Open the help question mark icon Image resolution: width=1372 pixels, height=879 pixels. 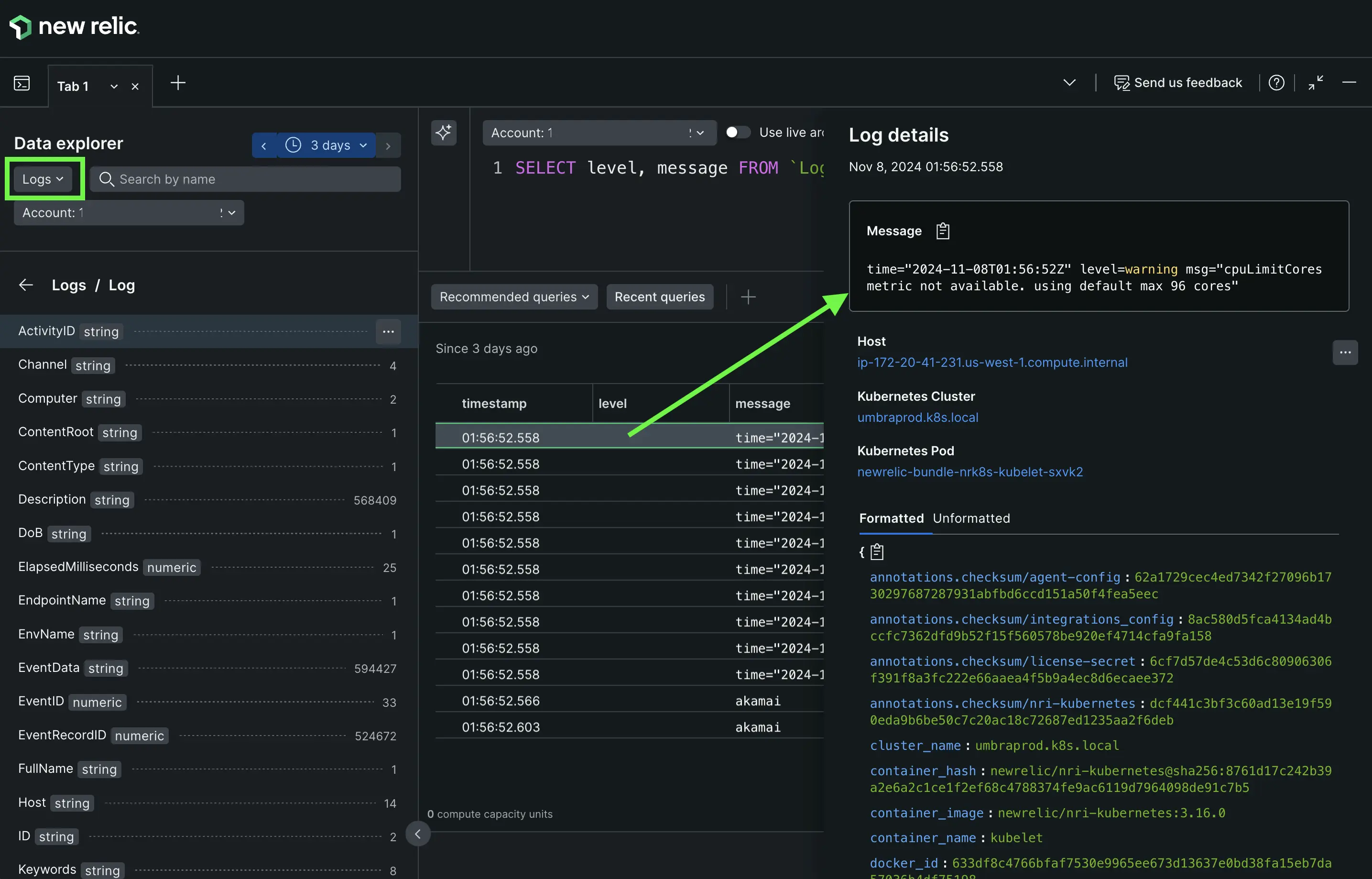tap(1277, 83)
